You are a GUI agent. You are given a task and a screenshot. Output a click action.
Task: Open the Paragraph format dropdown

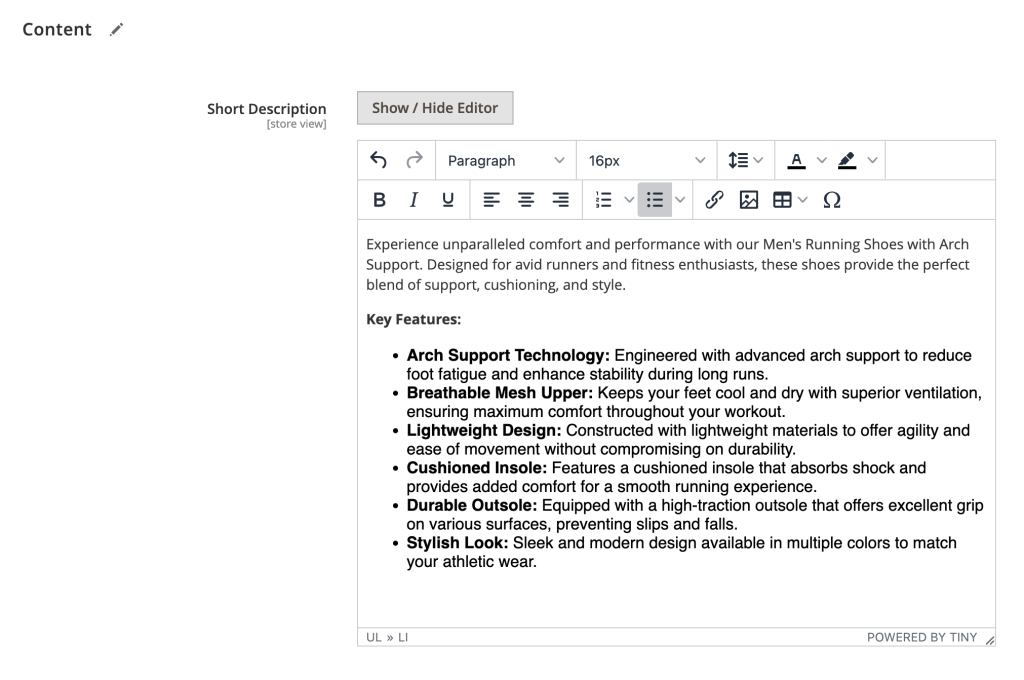[x=505, y=160]
